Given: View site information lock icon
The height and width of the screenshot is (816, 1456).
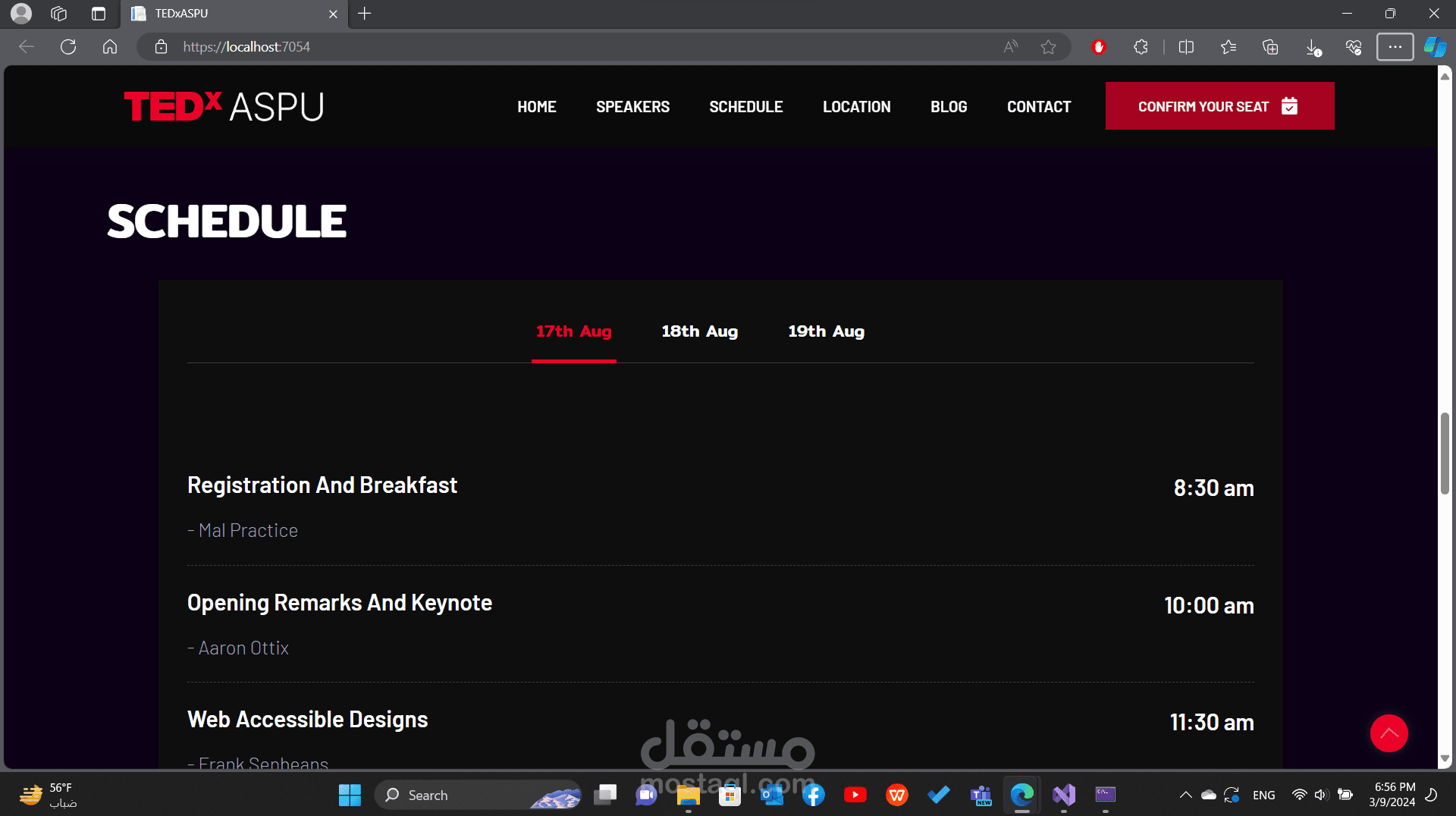Looking at the screenshot, I should pos(161,47).
